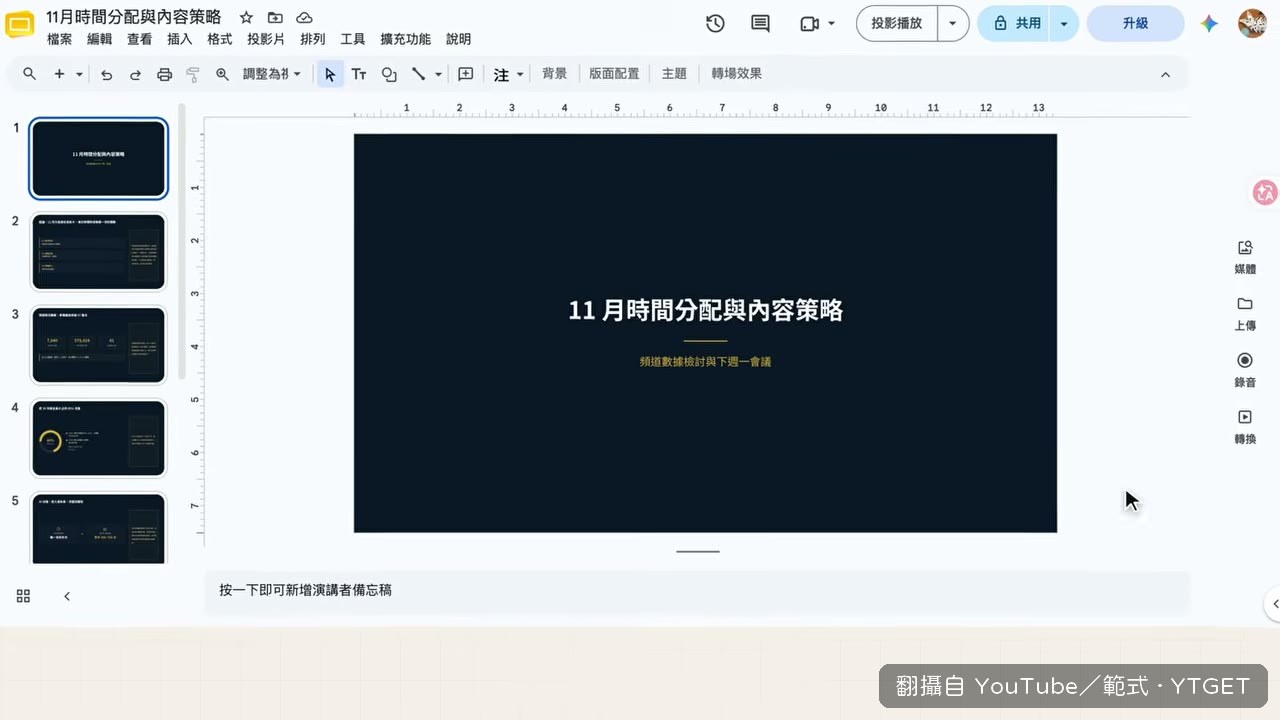Screen dimensions: 1280x720
Task: View the cloud save status
Action: coord(304,18)
